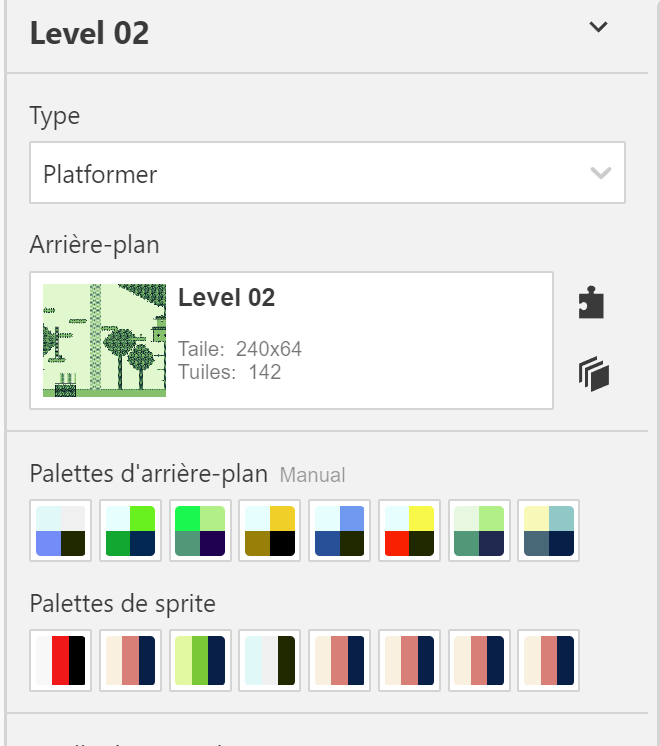Click the Level 02 scene title
The width and height of the screenshot is (660, 746).
point(89,33)
